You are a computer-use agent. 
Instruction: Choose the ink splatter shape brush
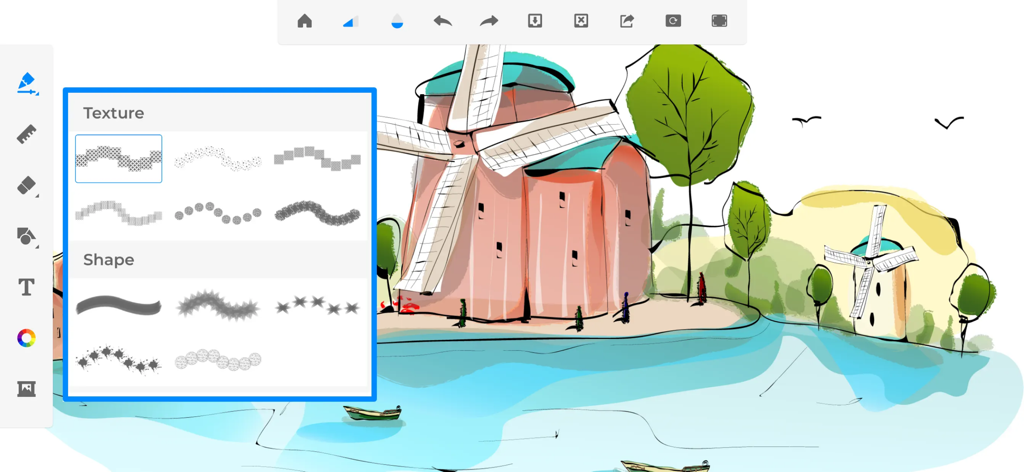pyautogui.click(x=118, y=360)
